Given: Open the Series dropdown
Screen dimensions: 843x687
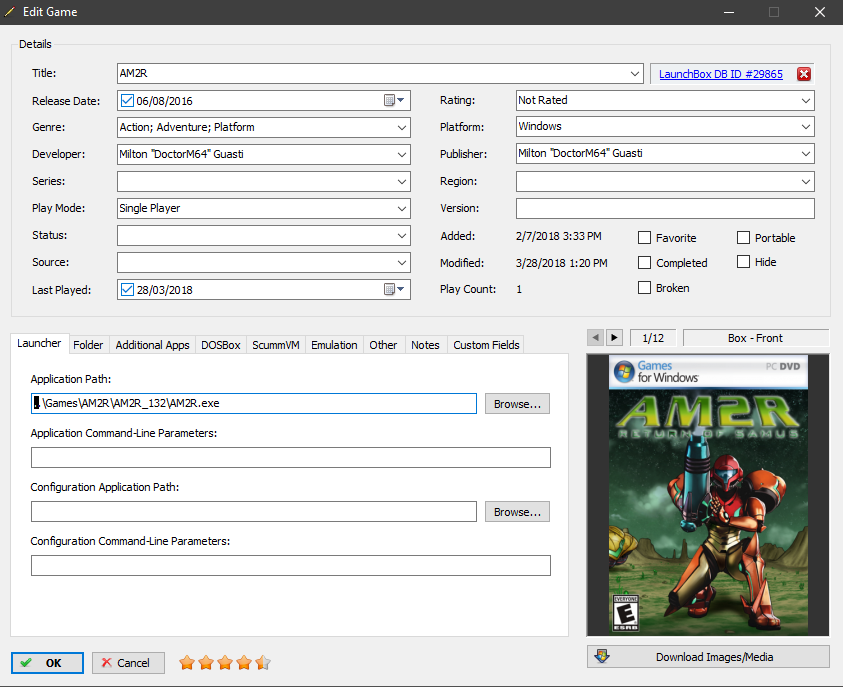Looking at the screenshot, I should pyautogui.click(x=402, y=181).
